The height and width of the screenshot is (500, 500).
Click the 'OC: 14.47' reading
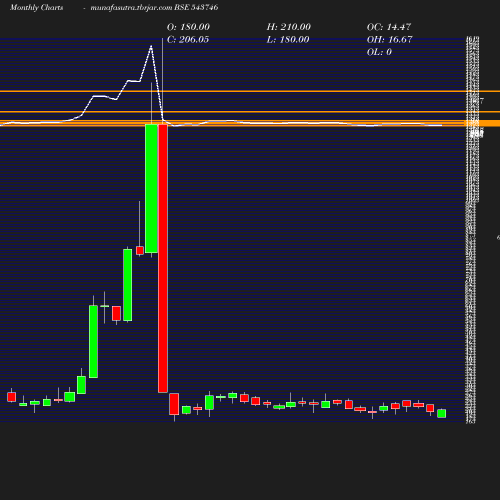[389, 27]
